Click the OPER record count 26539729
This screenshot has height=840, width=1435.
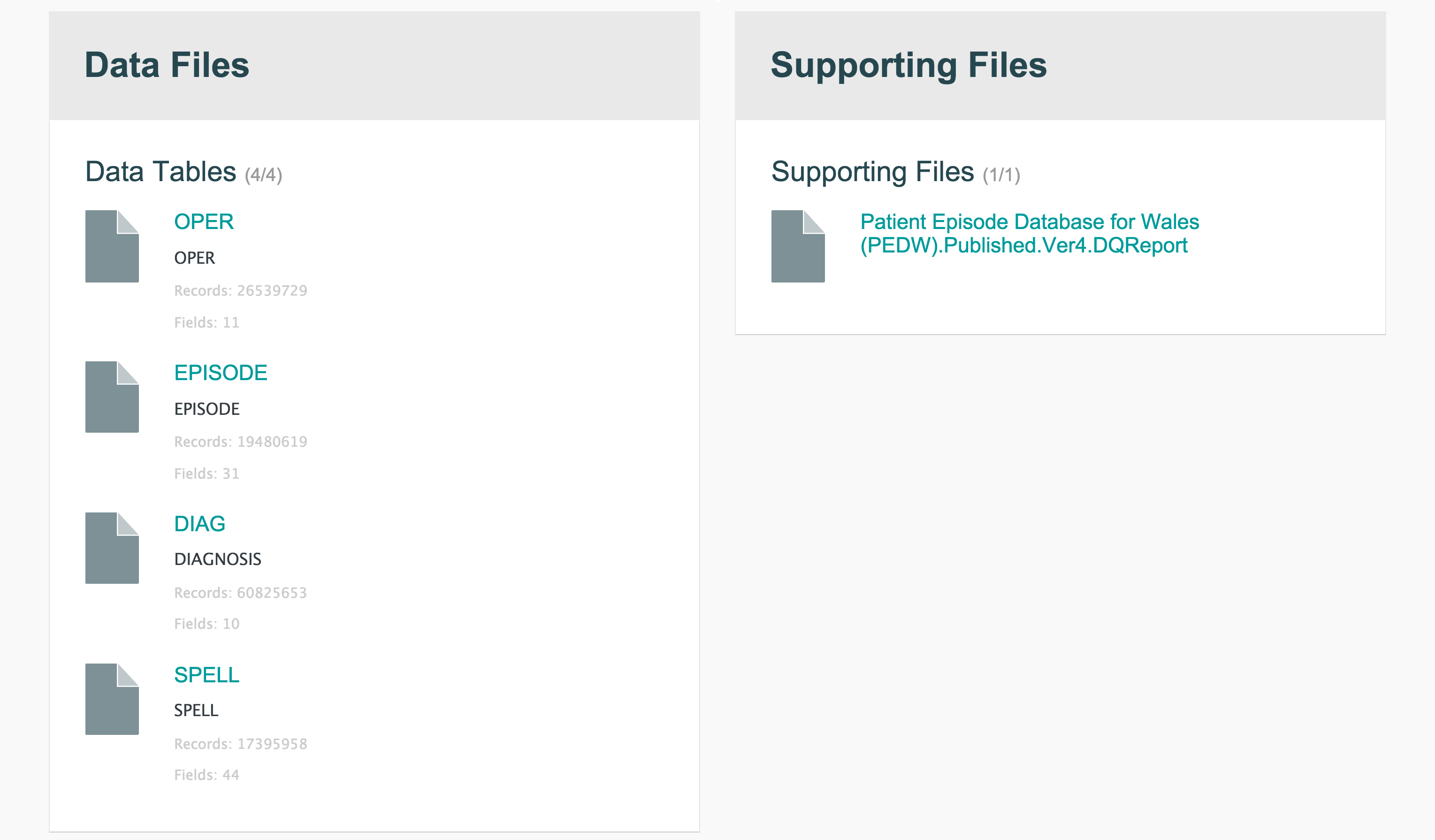tap(241, 290)
